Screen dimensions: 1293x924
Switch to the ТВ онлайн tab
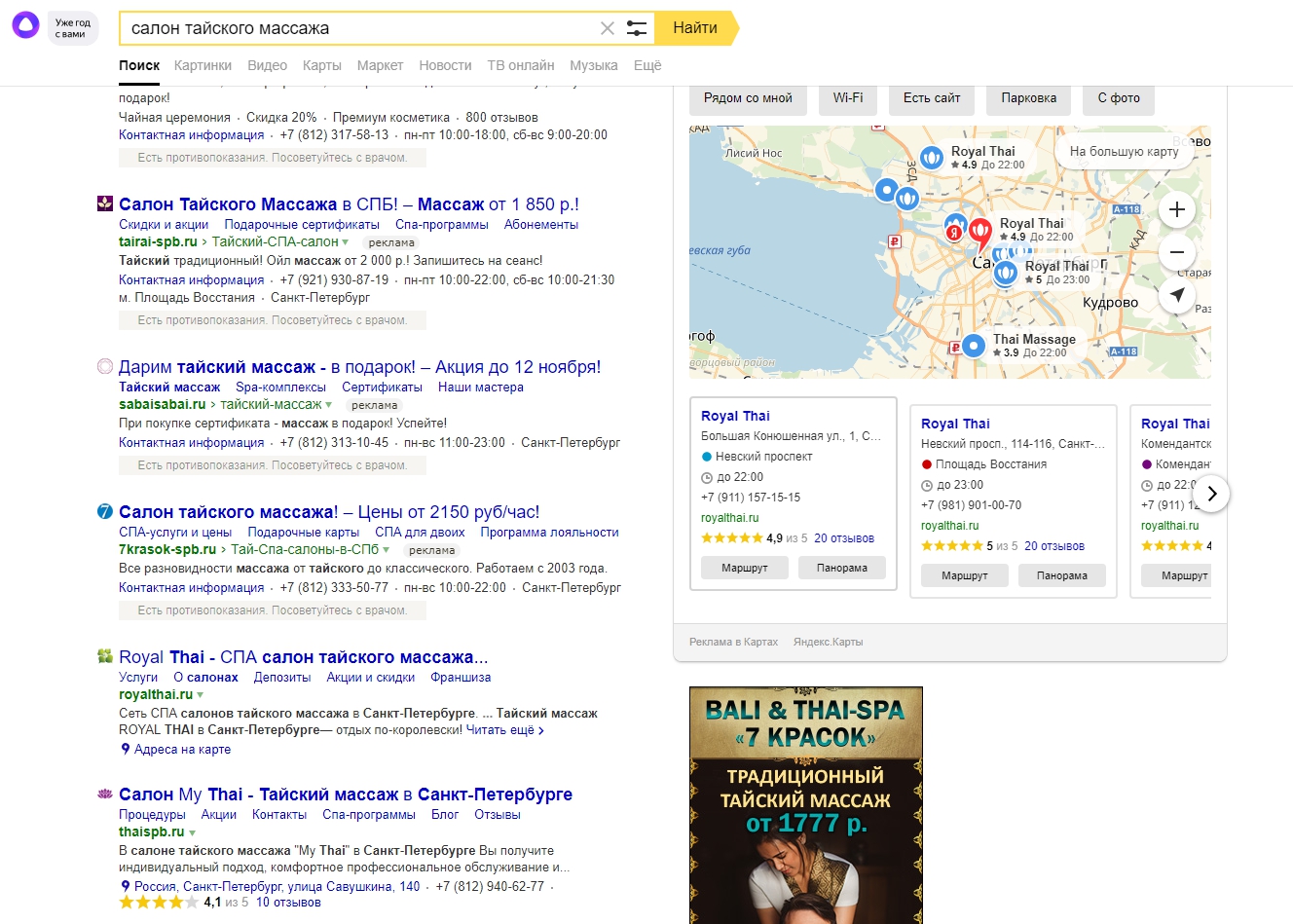(x=521, y=65)
